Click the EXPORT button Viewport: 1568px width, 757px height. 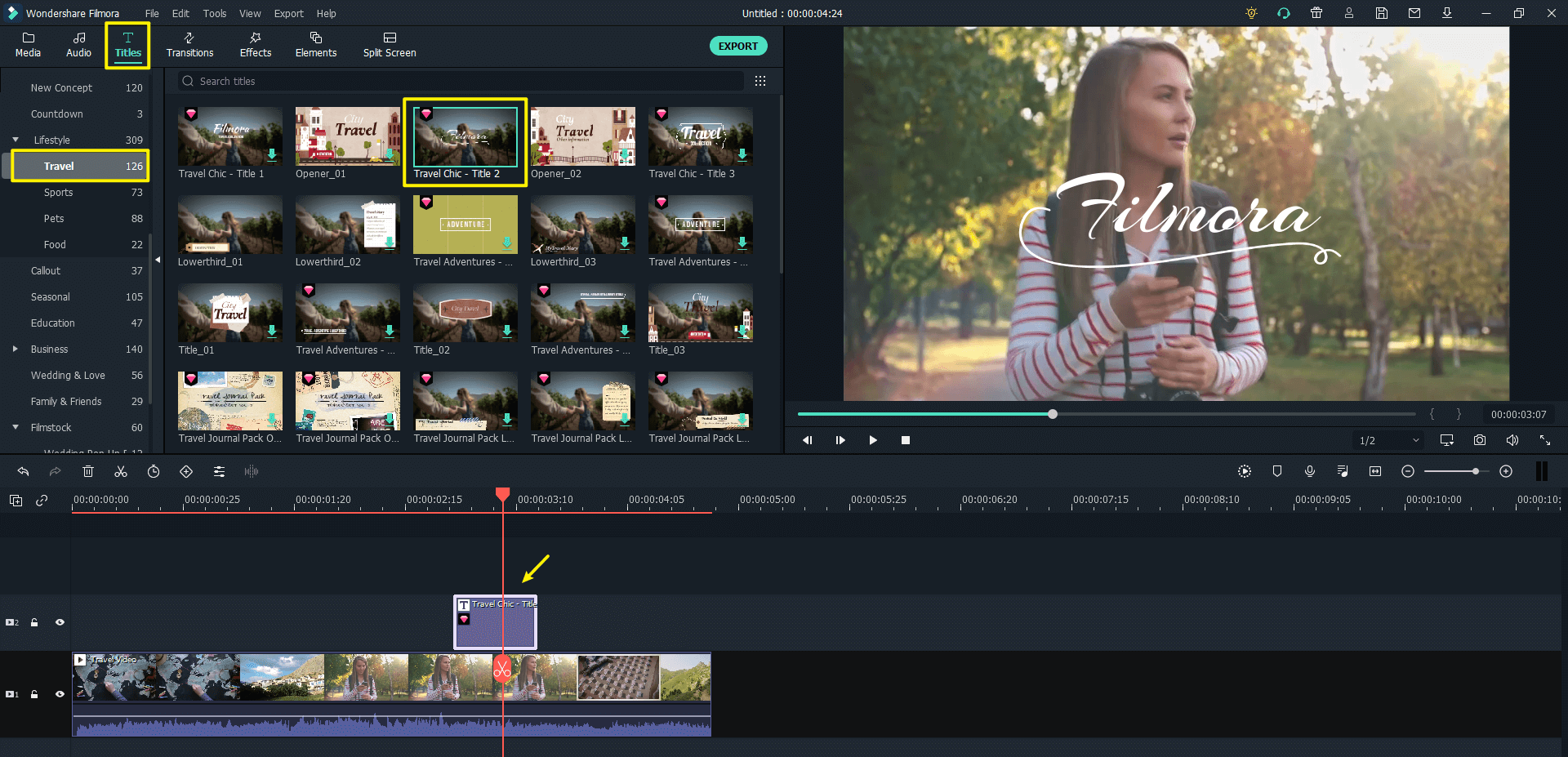pyautogui.click(x=738, y=46)
